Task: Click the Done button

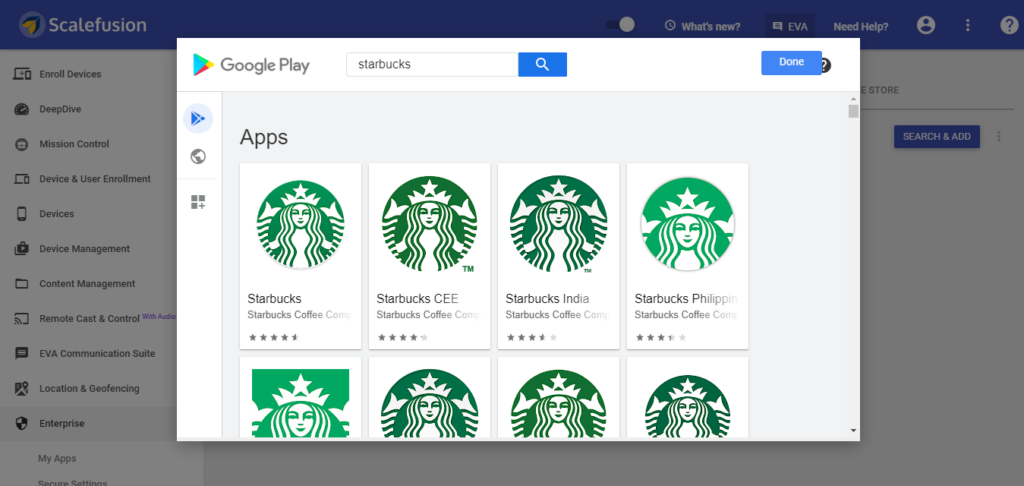Action: point(792,63)
